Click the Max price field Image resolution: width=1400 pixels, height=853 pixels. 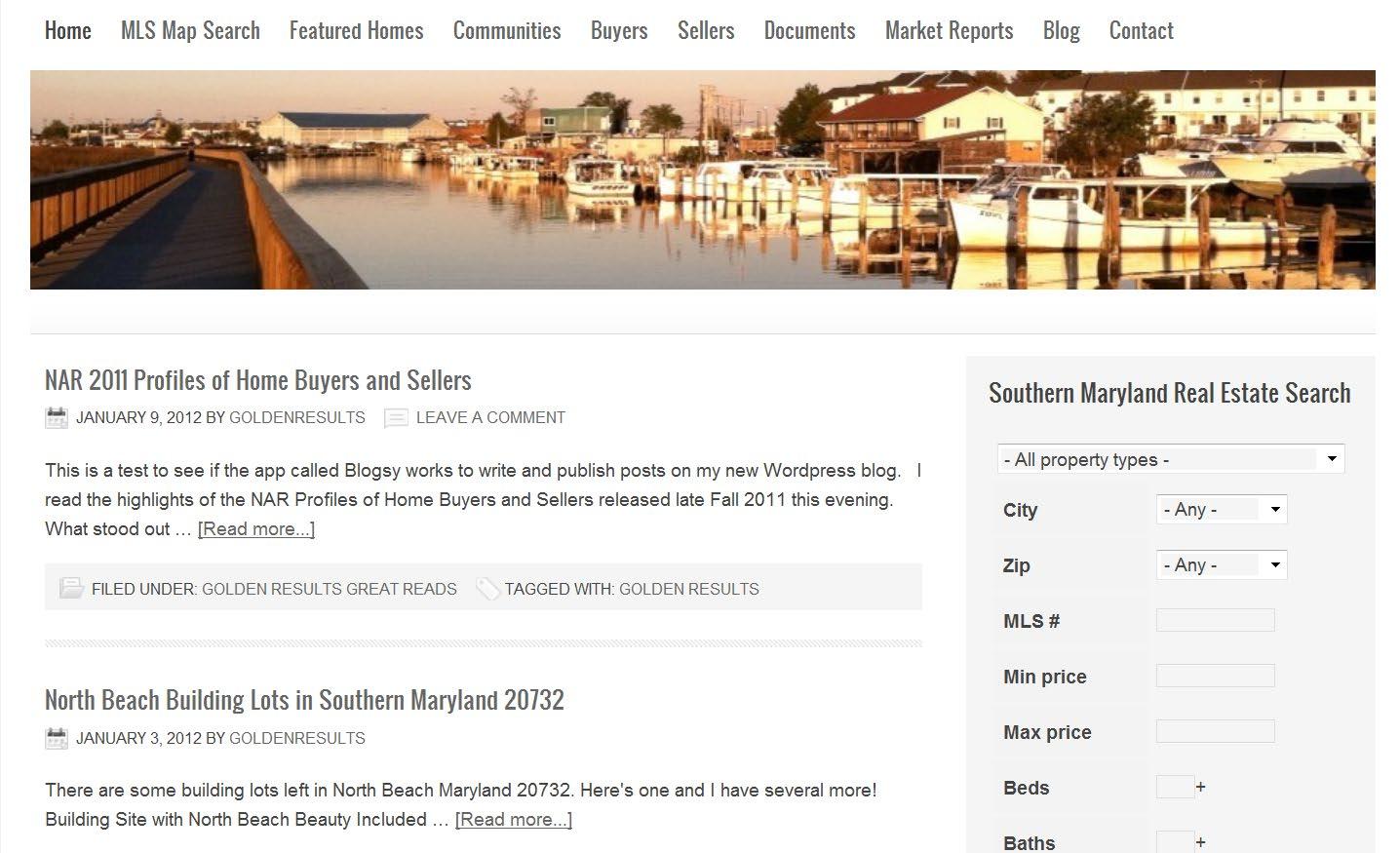click(x=1216, y=731)
